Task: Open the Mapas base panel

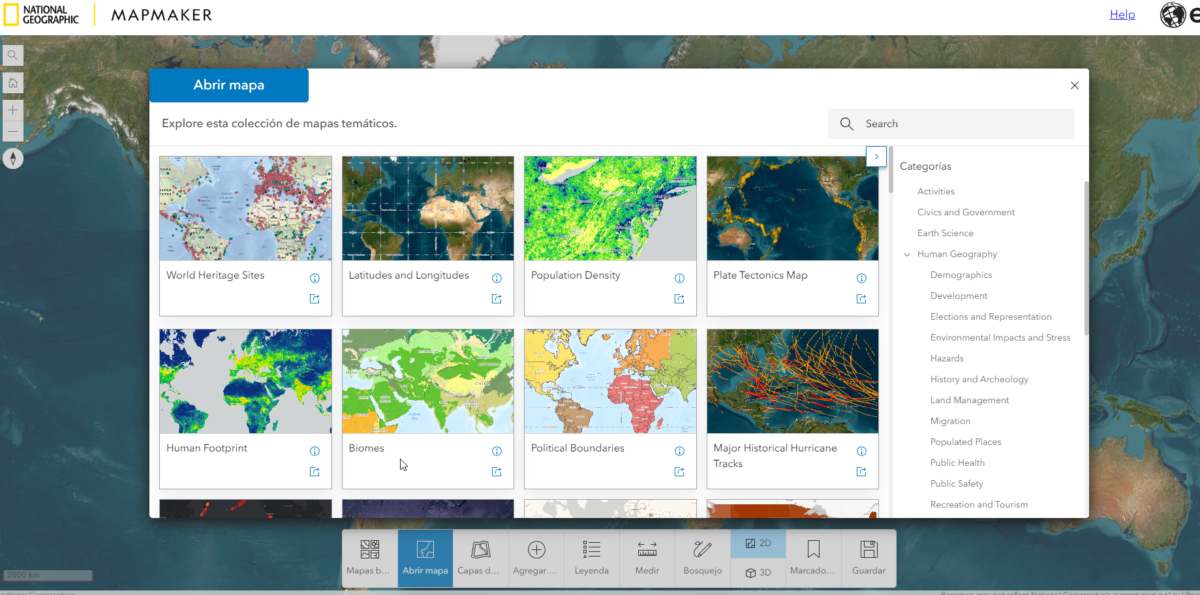Action: (369, 557)
